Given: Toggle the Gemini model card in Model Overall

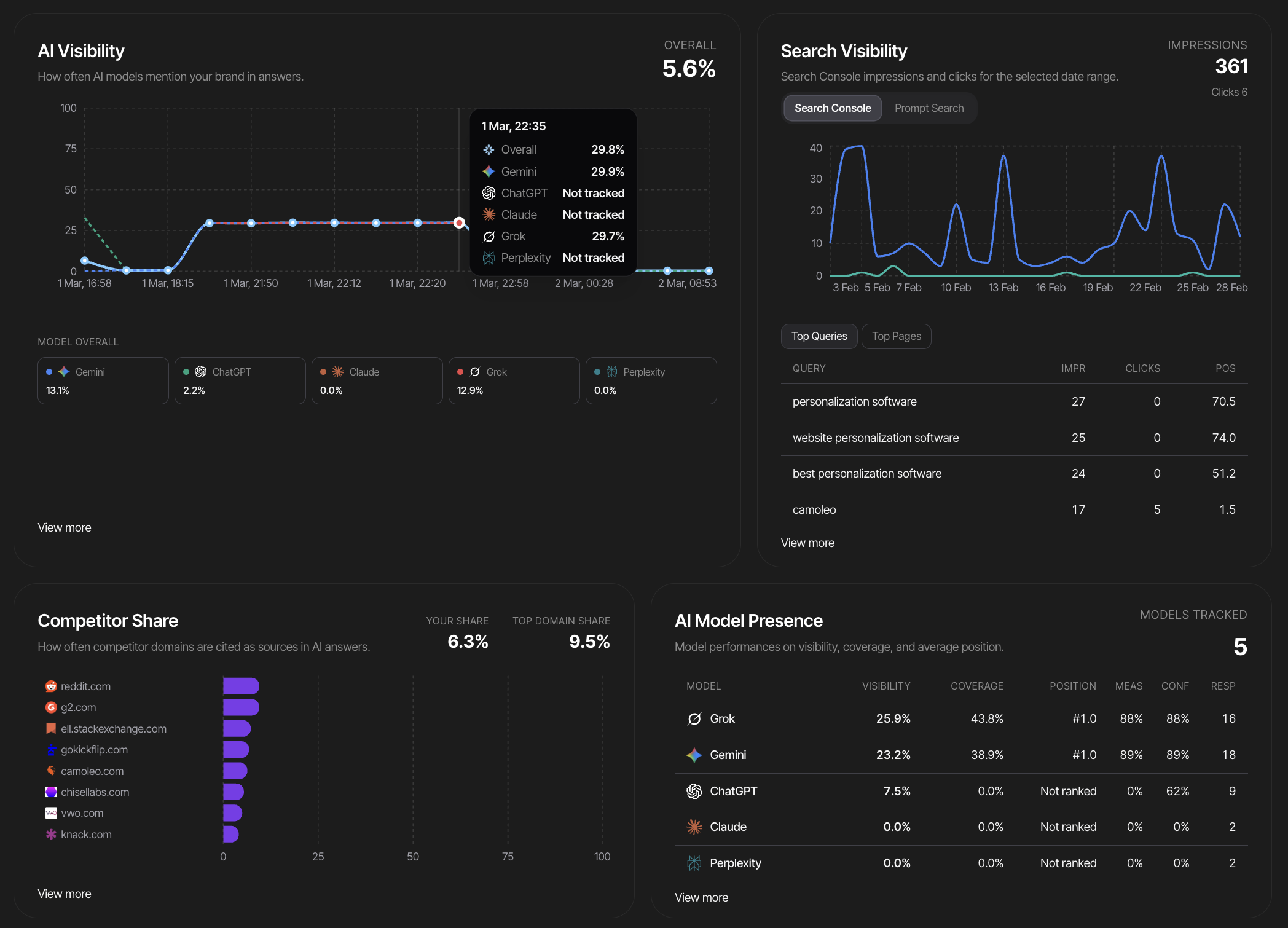Looking at the screenshot, I should (103, 380).
